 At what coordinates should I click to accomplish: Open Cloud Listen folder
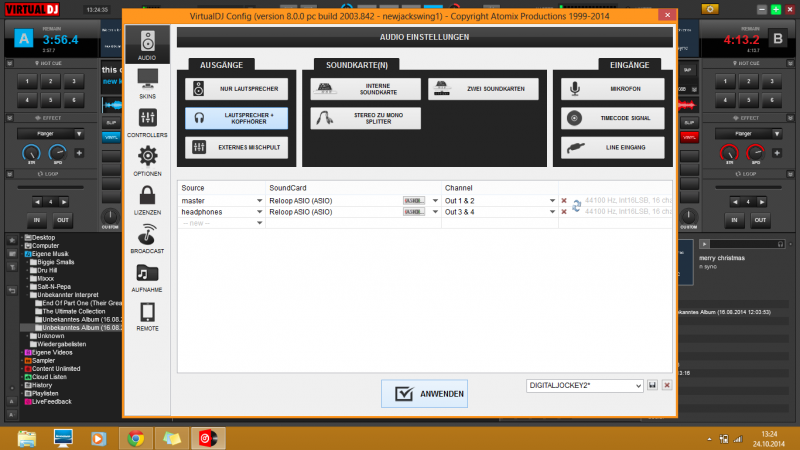coord(49,377)
